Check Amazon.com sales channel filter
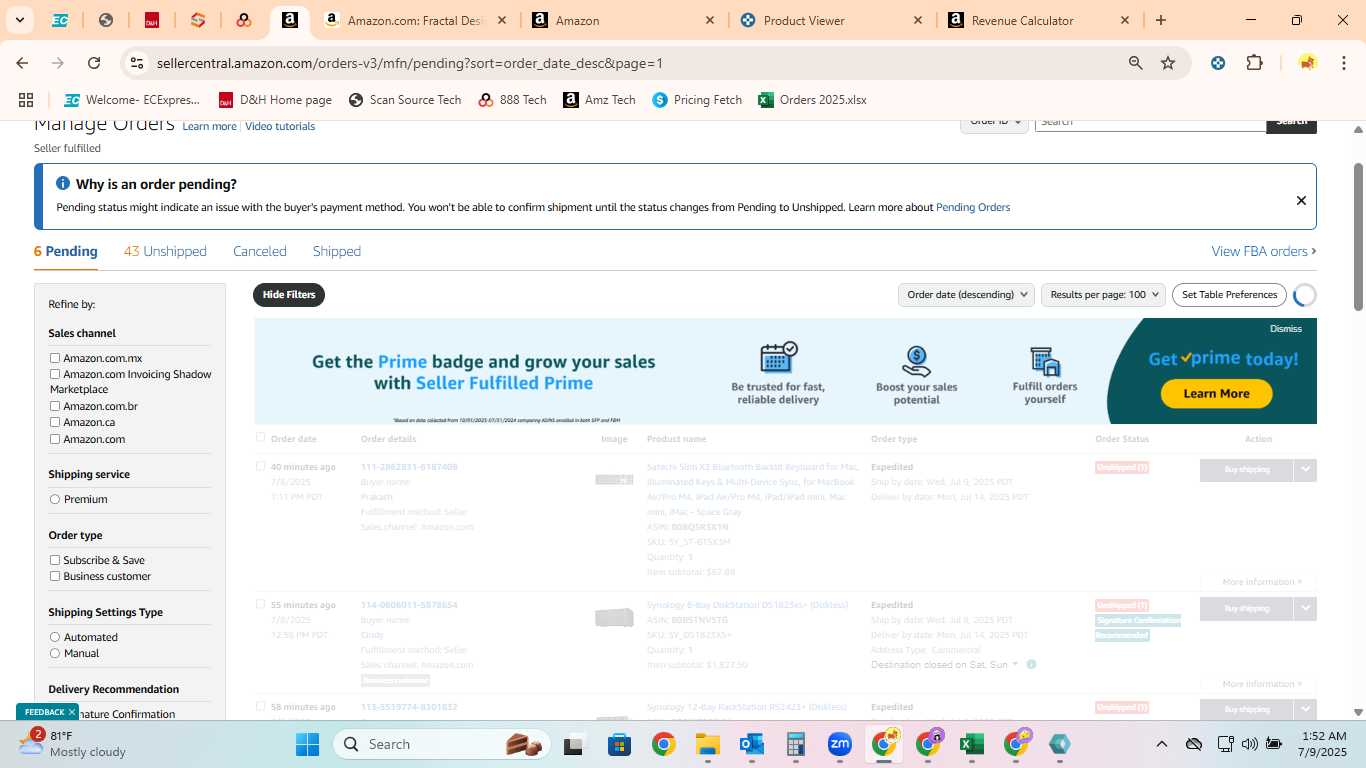 pyautogui.click(x=55, y=439)
